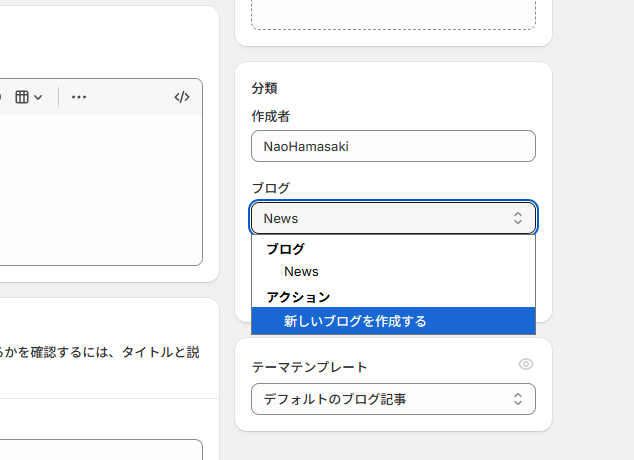Image resolution: width=634 pixels, height=460 pixels.
Task: Click inside the rich text editor body
Action: pyautogui.click(x=100, y=190)
